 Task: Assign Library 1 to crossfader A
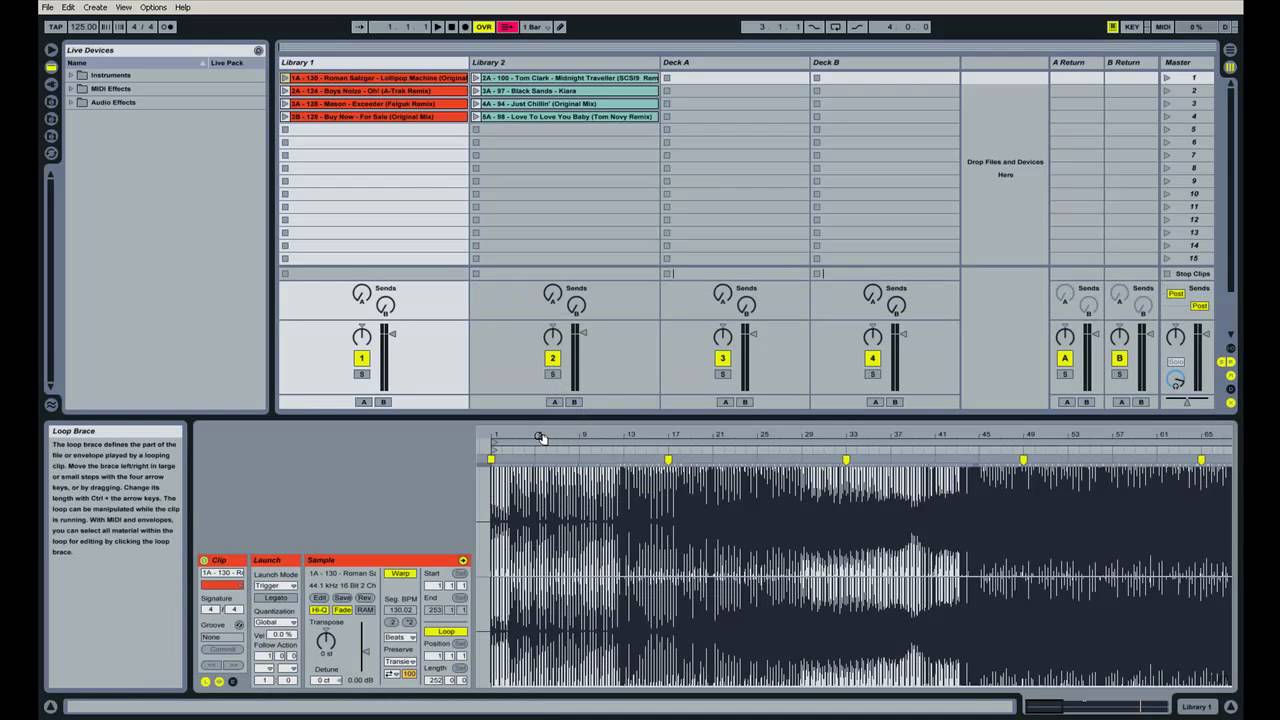coord(364,402)
